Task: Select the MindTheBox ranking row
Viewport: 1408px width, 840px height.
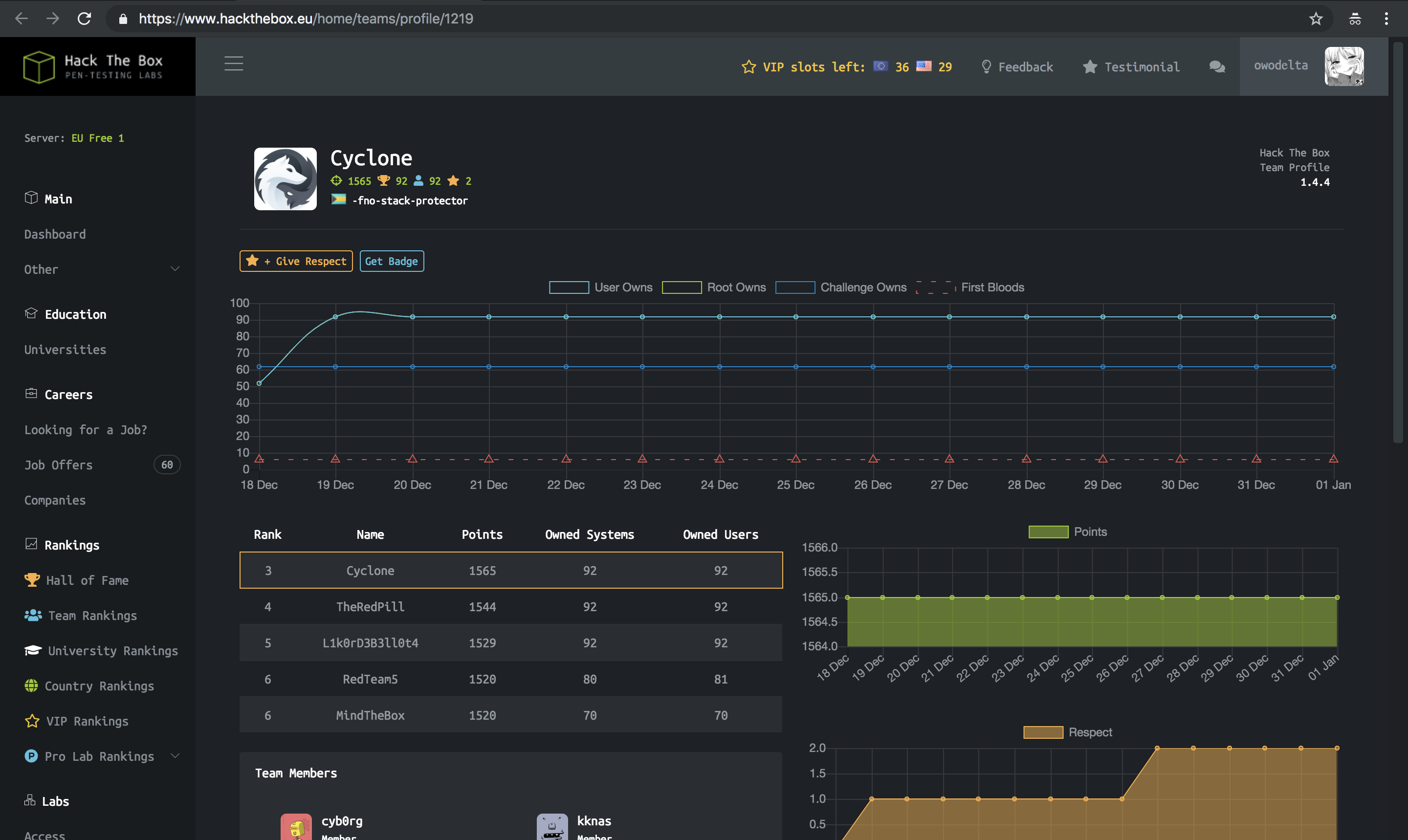Action: pyautogui.click(x=511, y=715)
